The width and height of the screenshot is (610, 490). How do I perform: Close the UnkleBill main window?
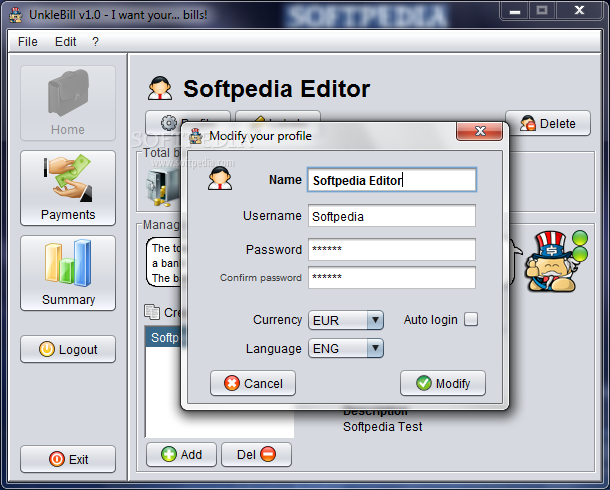579,11
